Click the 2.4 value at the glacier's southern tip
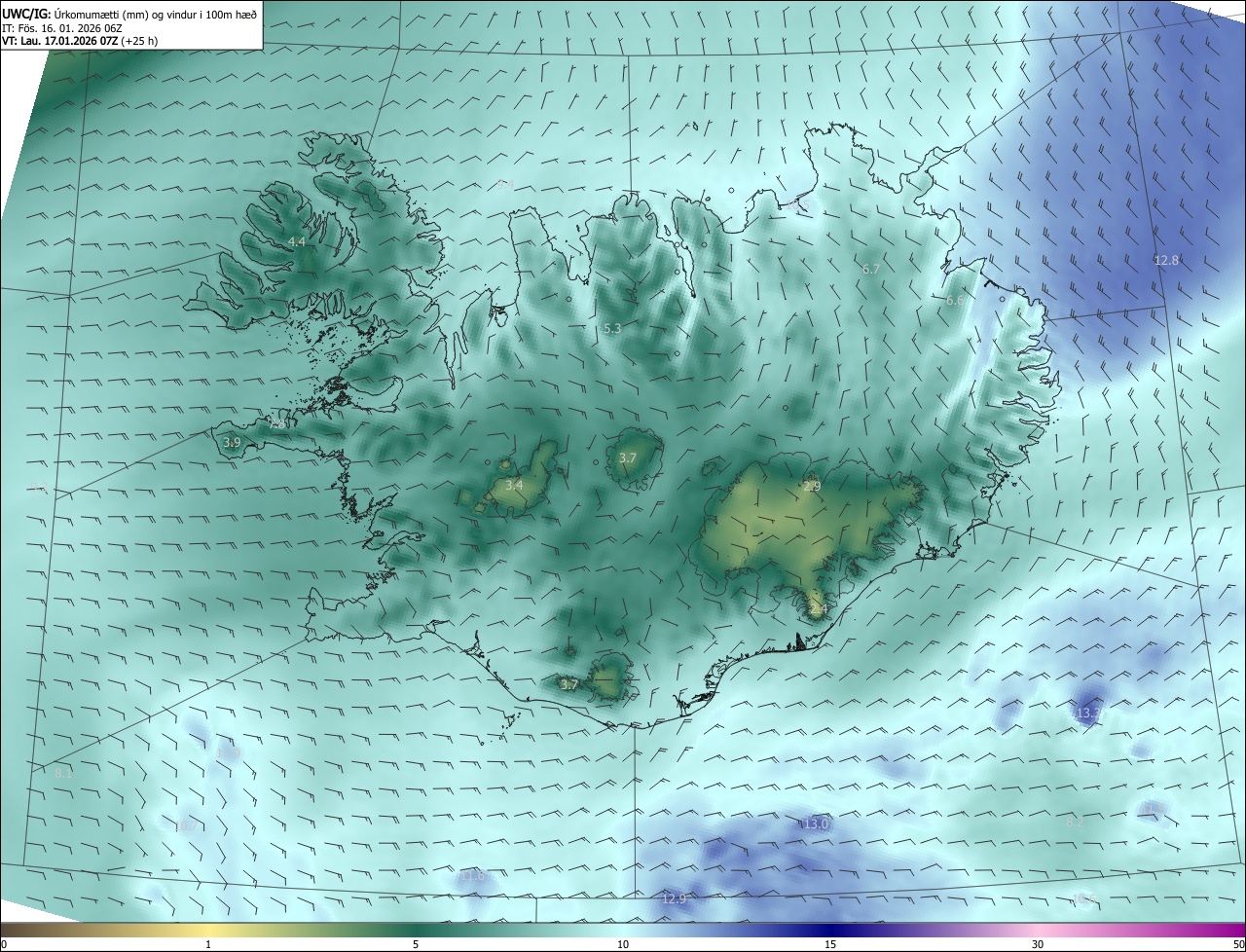Viewport: 1246px width, 952px height. pos(818,609)
